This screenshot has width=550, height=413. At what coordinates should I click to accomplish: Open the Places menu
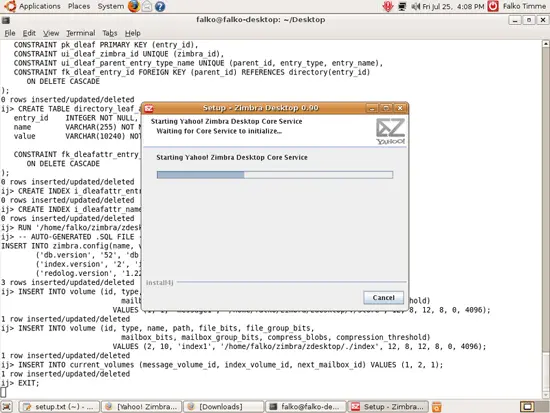pos(79,6)
